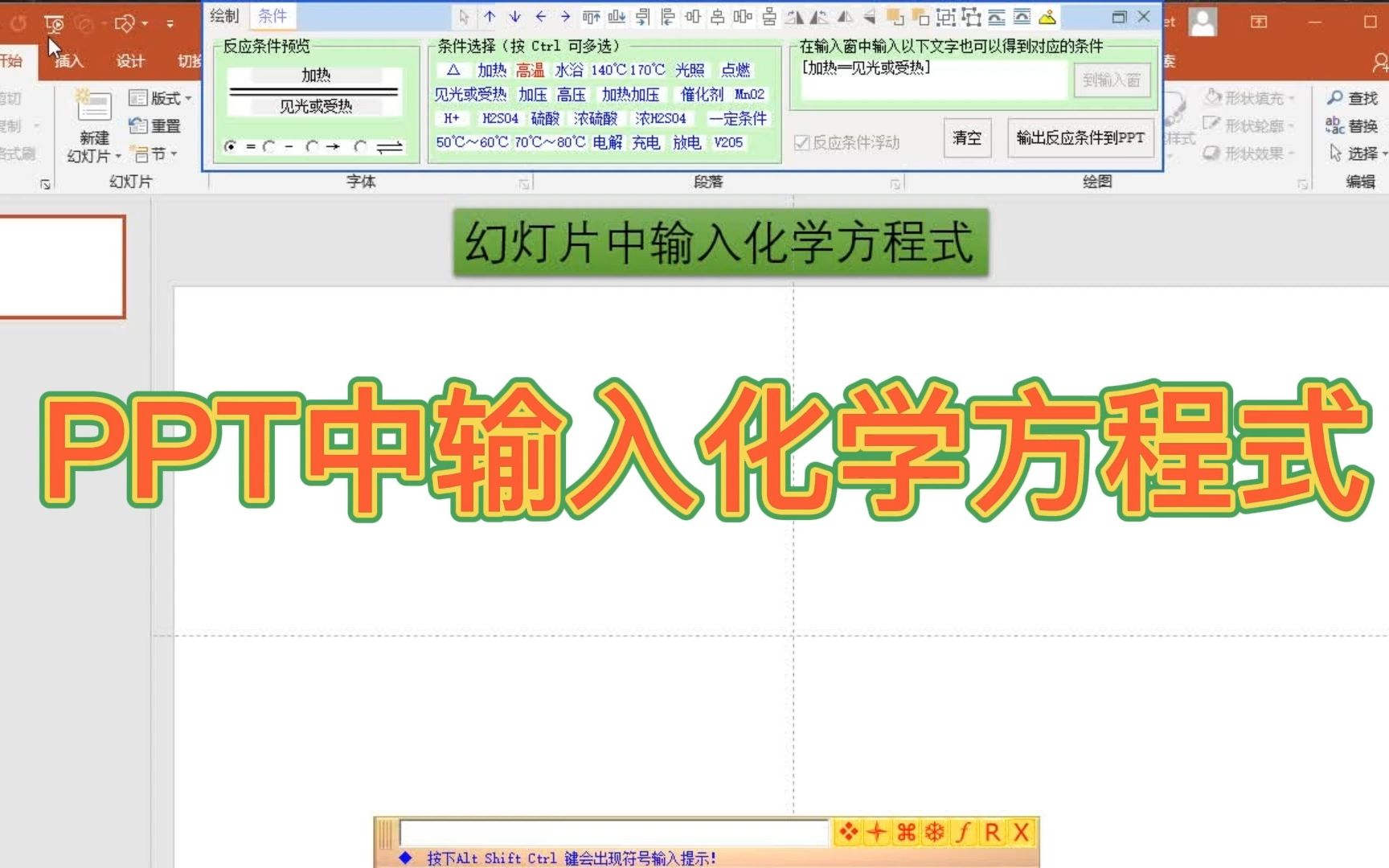Click the align right icon
Image resolution: width=1389 pixels, height=868 pixels.
[642, 16]
